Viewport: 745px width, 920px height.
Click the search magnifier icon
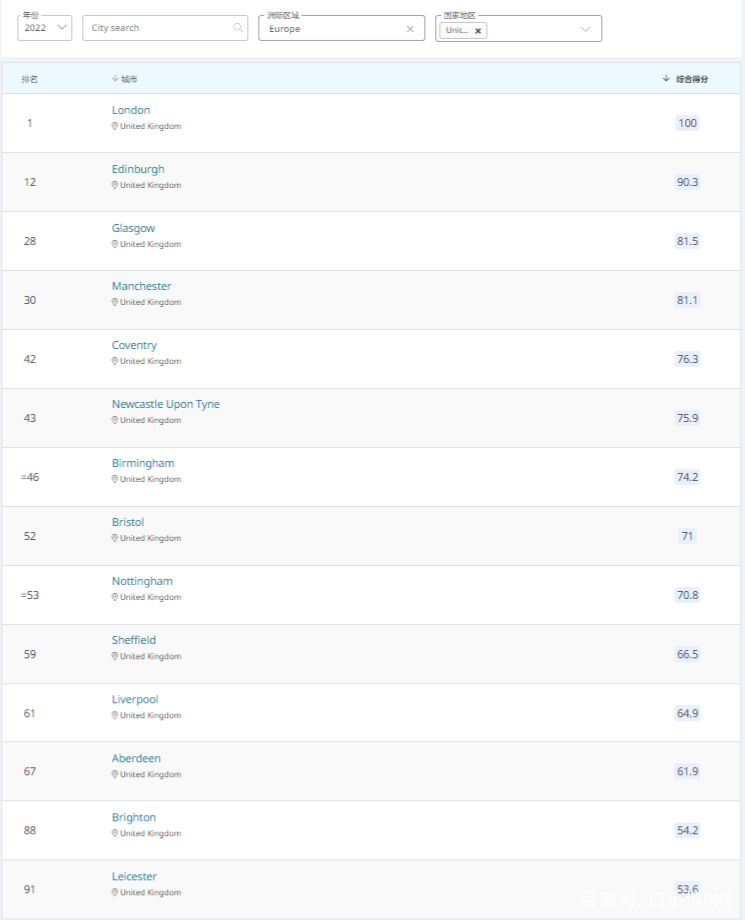(x=238, y=28)
